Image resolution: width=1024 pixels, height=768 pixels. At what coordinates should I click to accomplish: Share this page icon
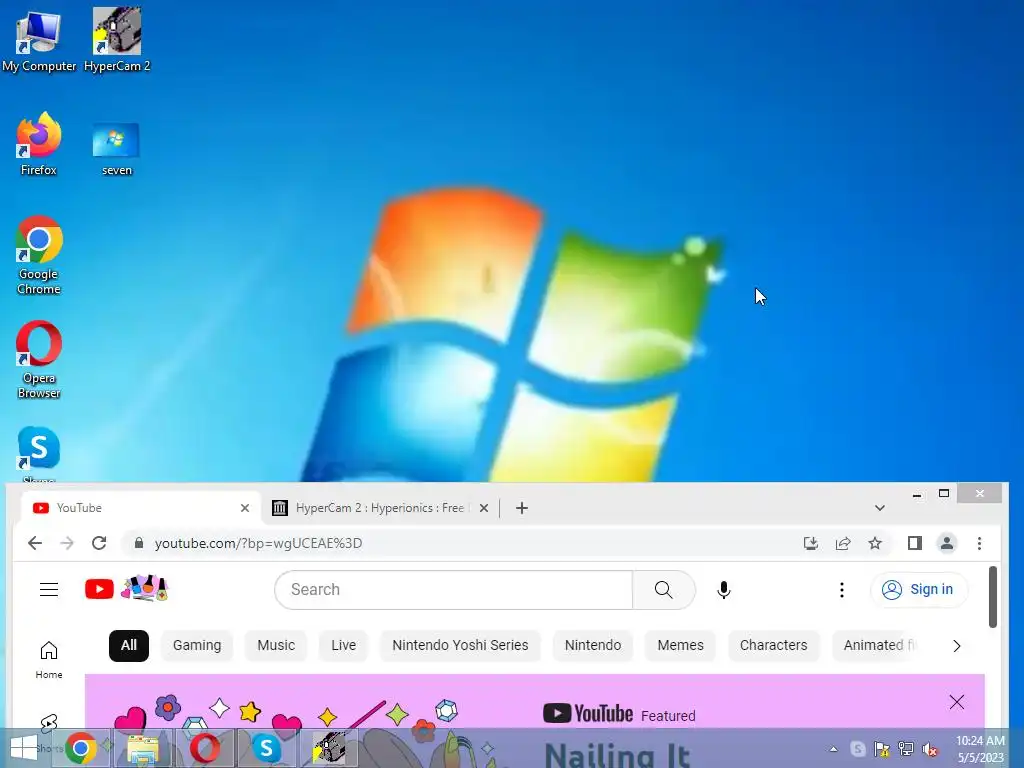(843, 543)
